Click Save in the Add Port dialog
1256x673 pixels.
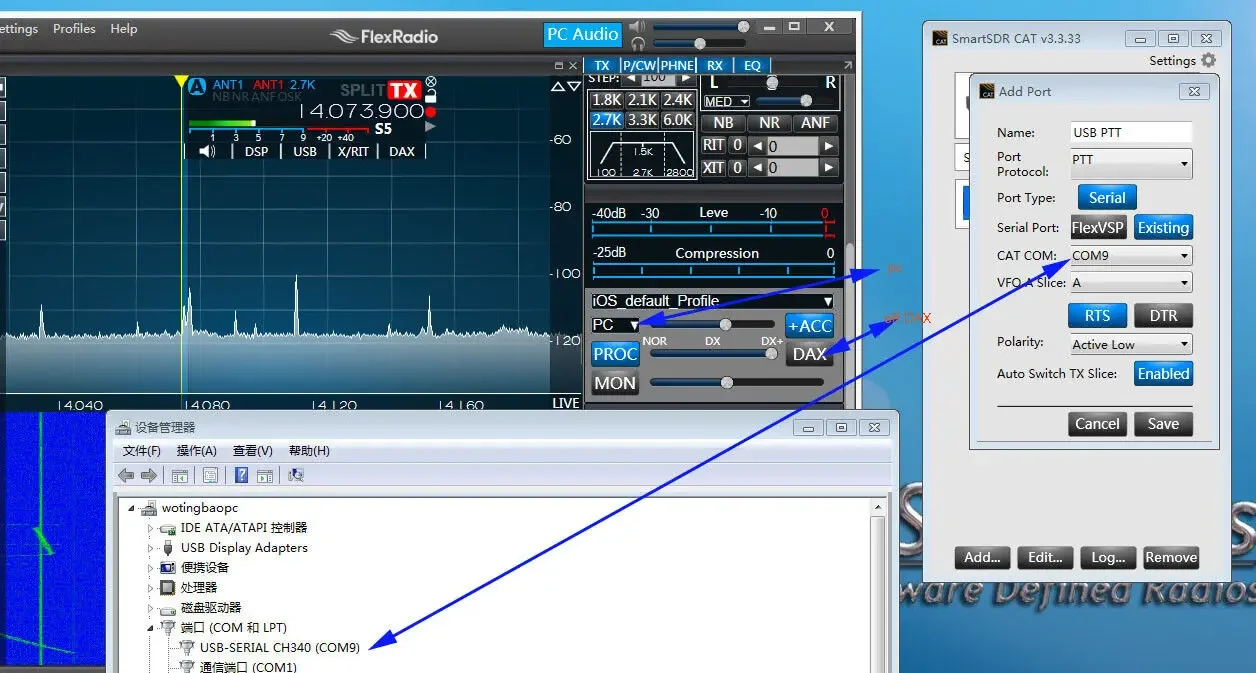[1163, 424]
